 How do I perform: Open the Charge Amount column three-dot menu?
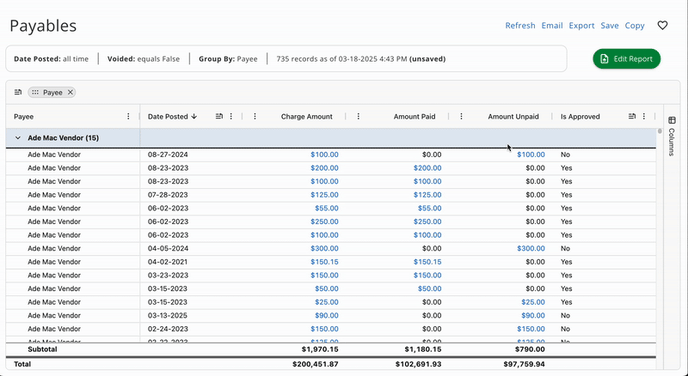point(255,116)
